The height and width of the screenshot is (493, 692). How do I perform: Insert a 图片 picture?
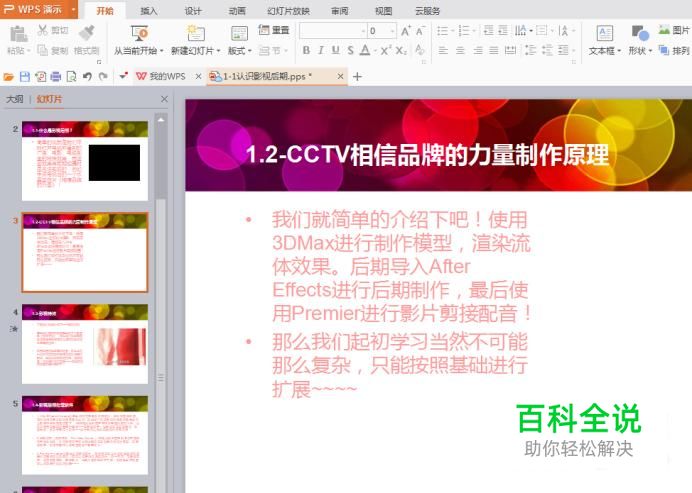pyautogui.click(x=674, y=30)
